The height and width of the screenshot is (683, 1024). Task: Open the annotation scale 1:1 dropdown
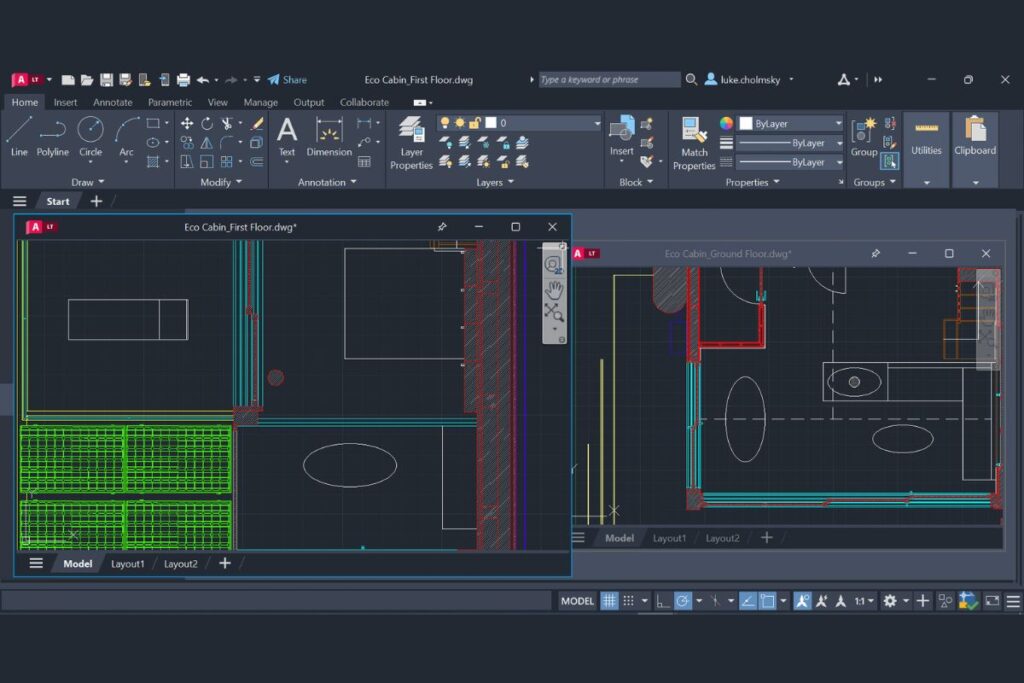[864, 601]
